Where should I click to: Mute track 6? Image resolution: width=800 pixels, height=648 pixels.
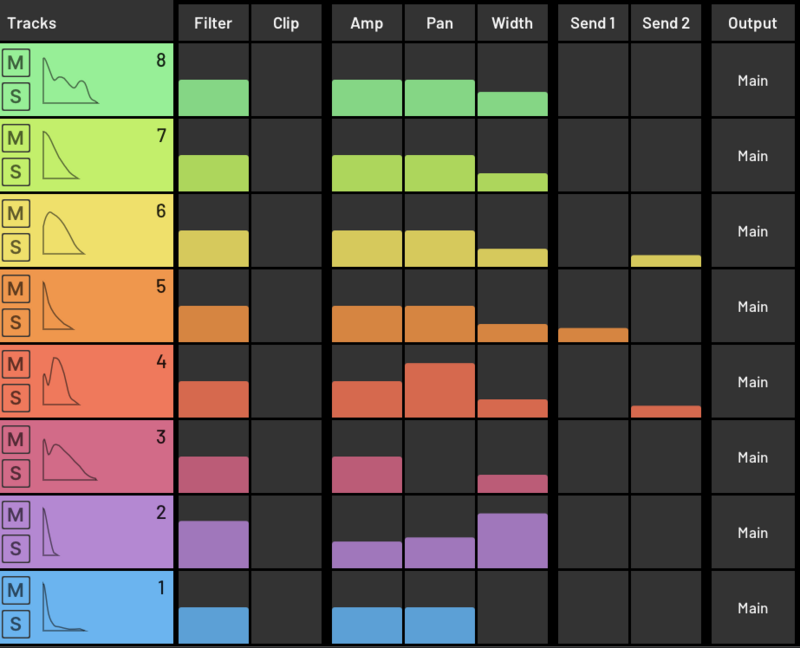[16, 214]
